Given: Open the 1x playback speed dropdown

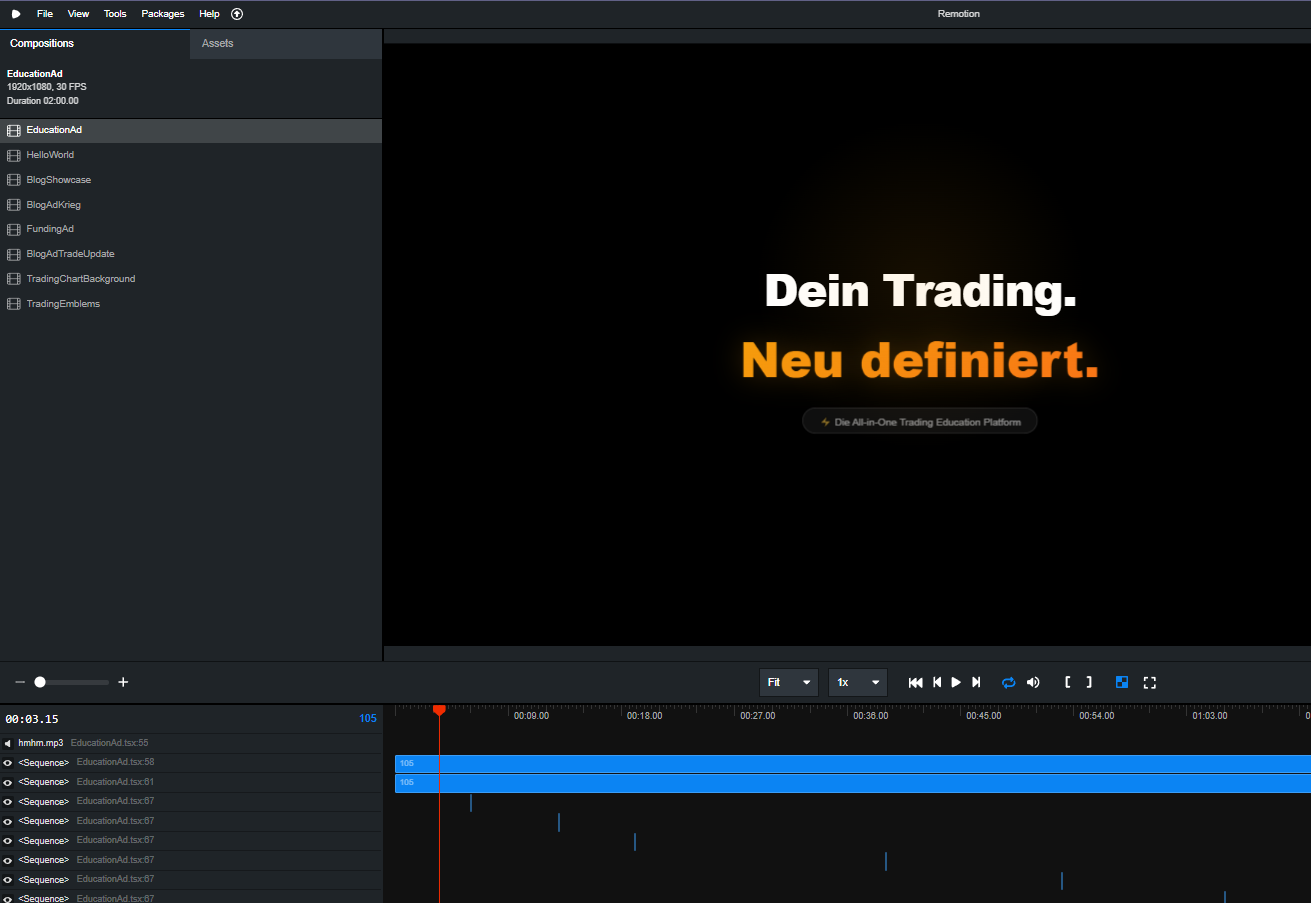Looking at the screenshot, I should pos(857,682).
